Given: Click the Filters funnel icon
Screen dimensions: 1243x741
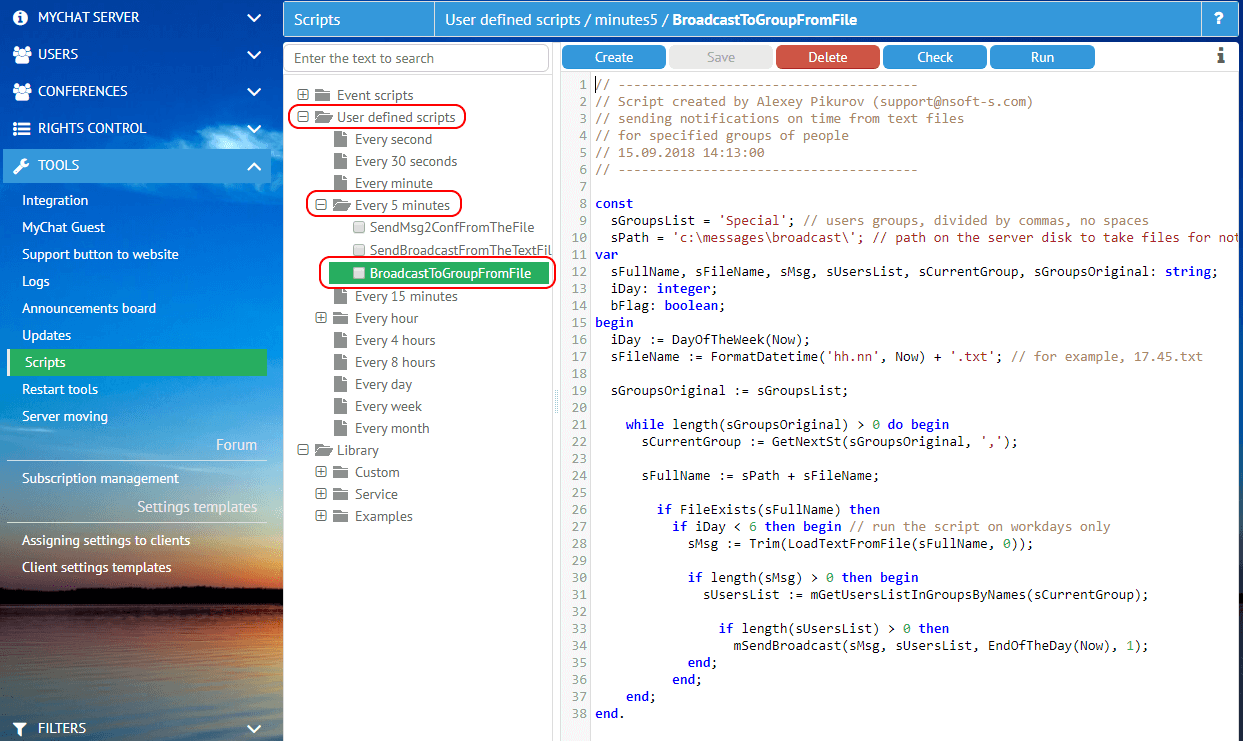Looking at the screenshot, I should (21, 728).
